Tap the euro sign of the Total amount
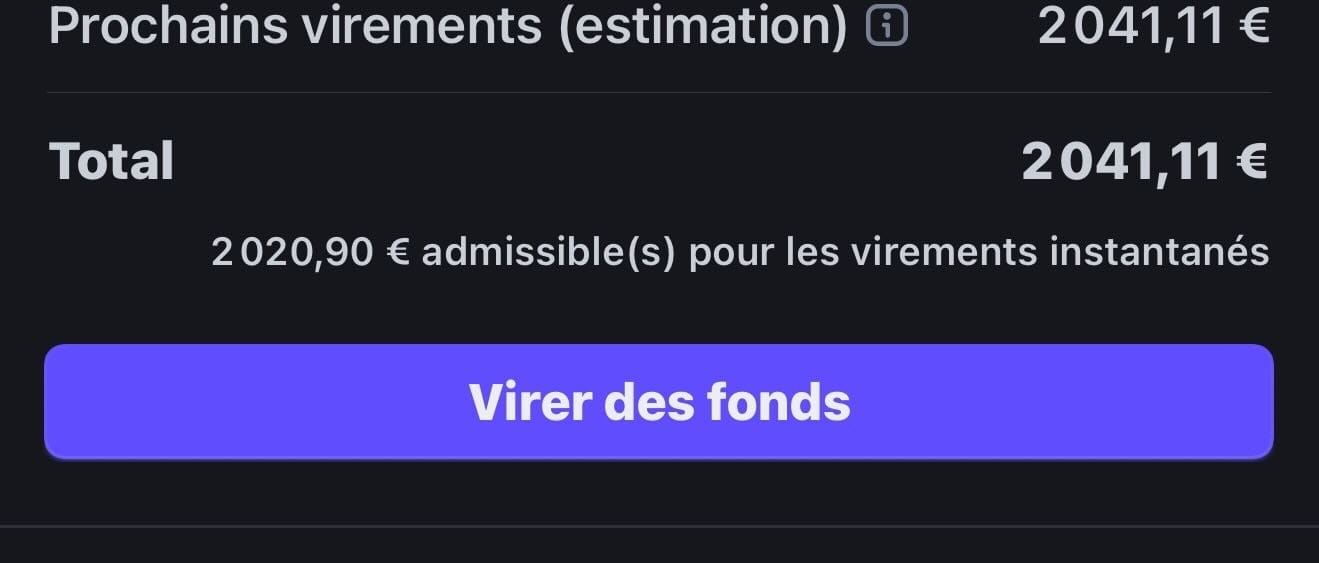This screenshot has width=1319, height=563. pyautogui.click(x=1251, y=162)
